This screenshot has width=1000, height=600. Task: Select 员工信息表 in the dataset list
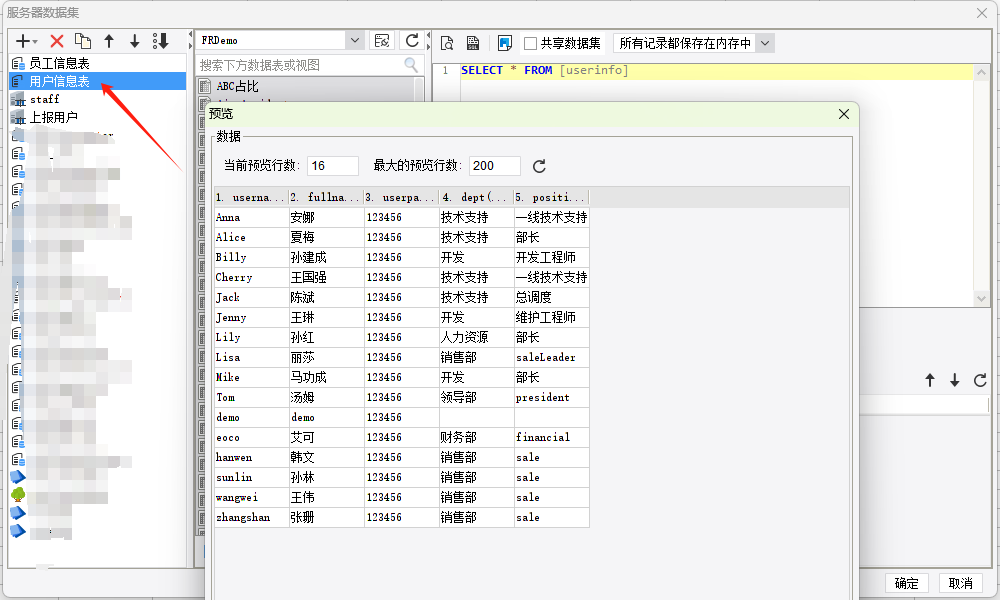pos(59,64)
